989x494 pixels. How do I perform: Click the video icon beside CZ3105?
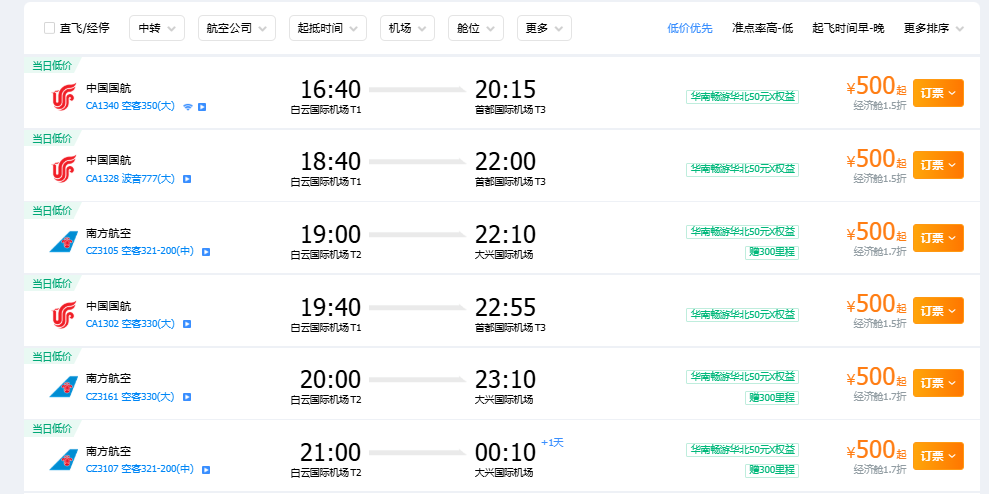tap(206, 252)
